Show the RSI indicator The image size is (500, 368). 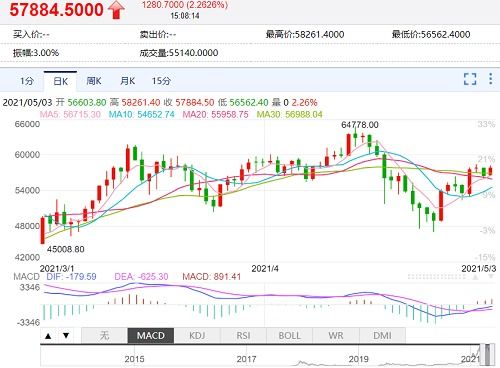coord(243,335)
